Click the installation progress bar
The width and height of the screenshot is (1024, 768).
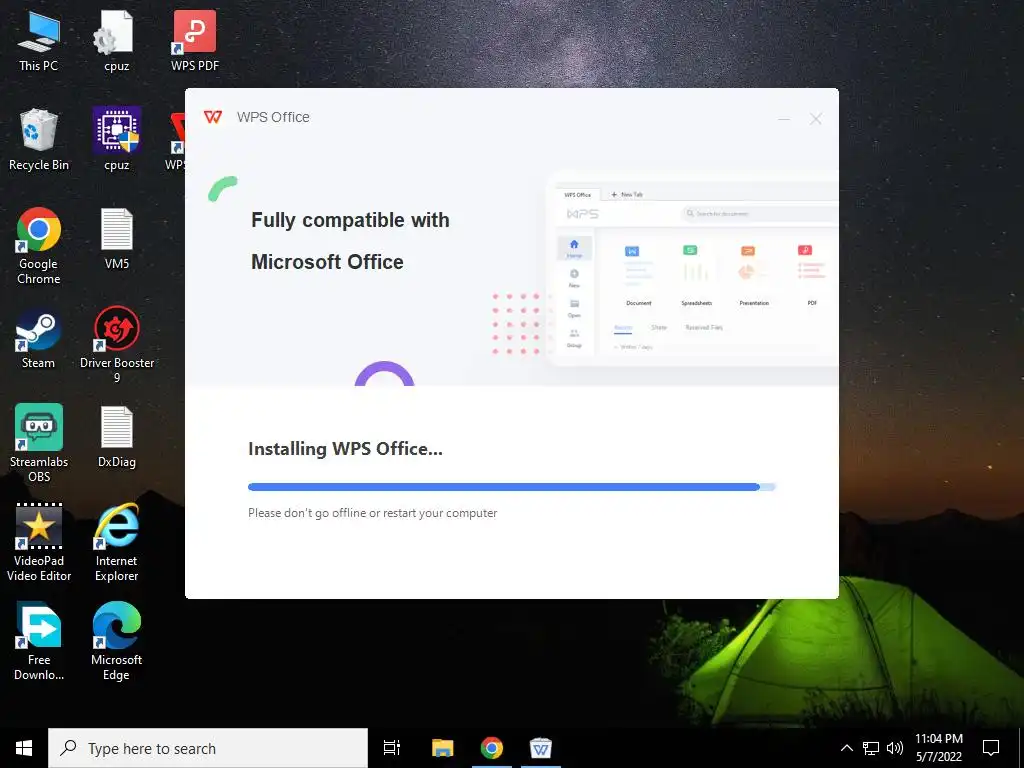(x=511, y=487)
